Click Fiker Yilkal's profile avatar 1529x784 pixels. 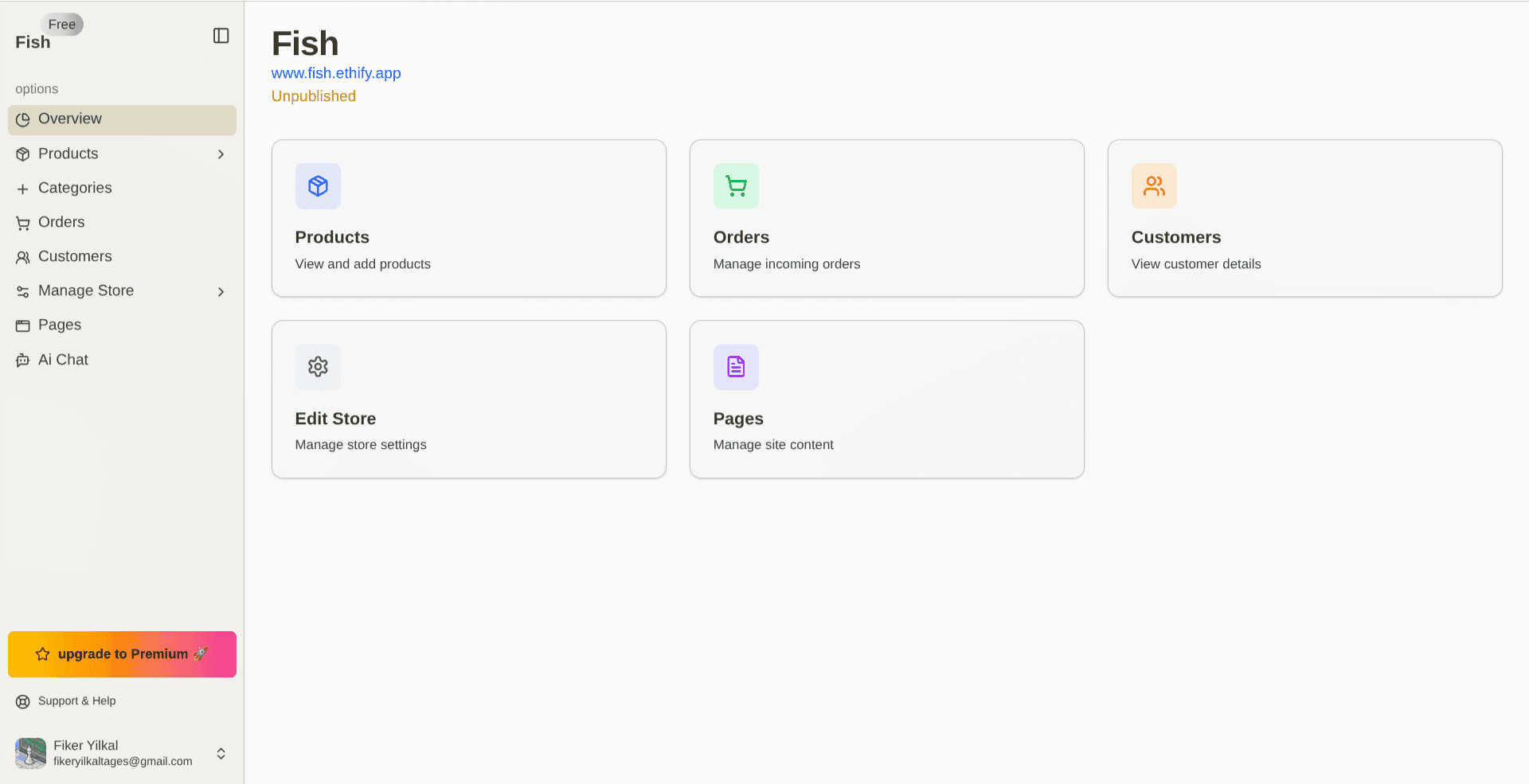(29, 754)
